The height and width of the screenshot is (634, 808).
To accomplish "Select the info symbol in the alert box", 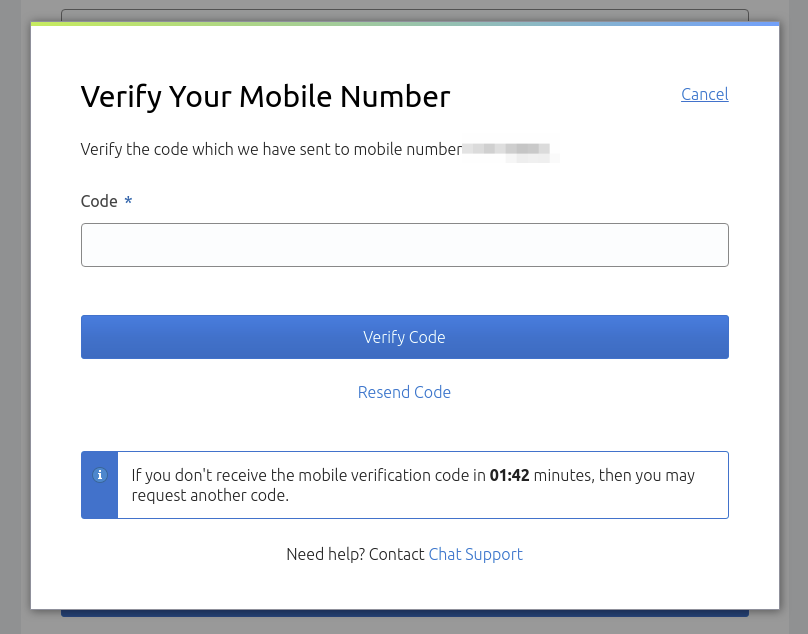I will coord(99,476).
